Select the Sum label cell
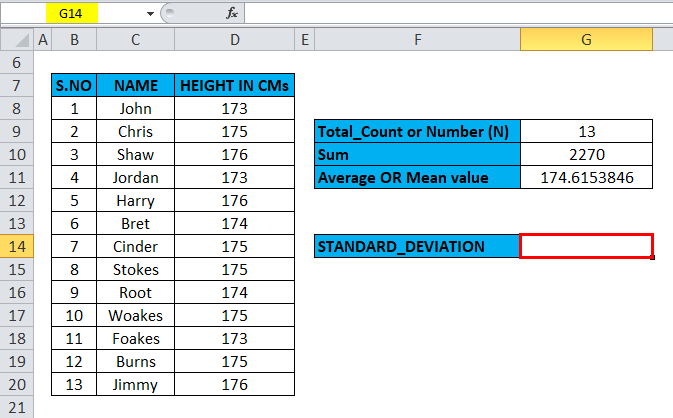This screenshot has width=673, height=418. point(417,154)
